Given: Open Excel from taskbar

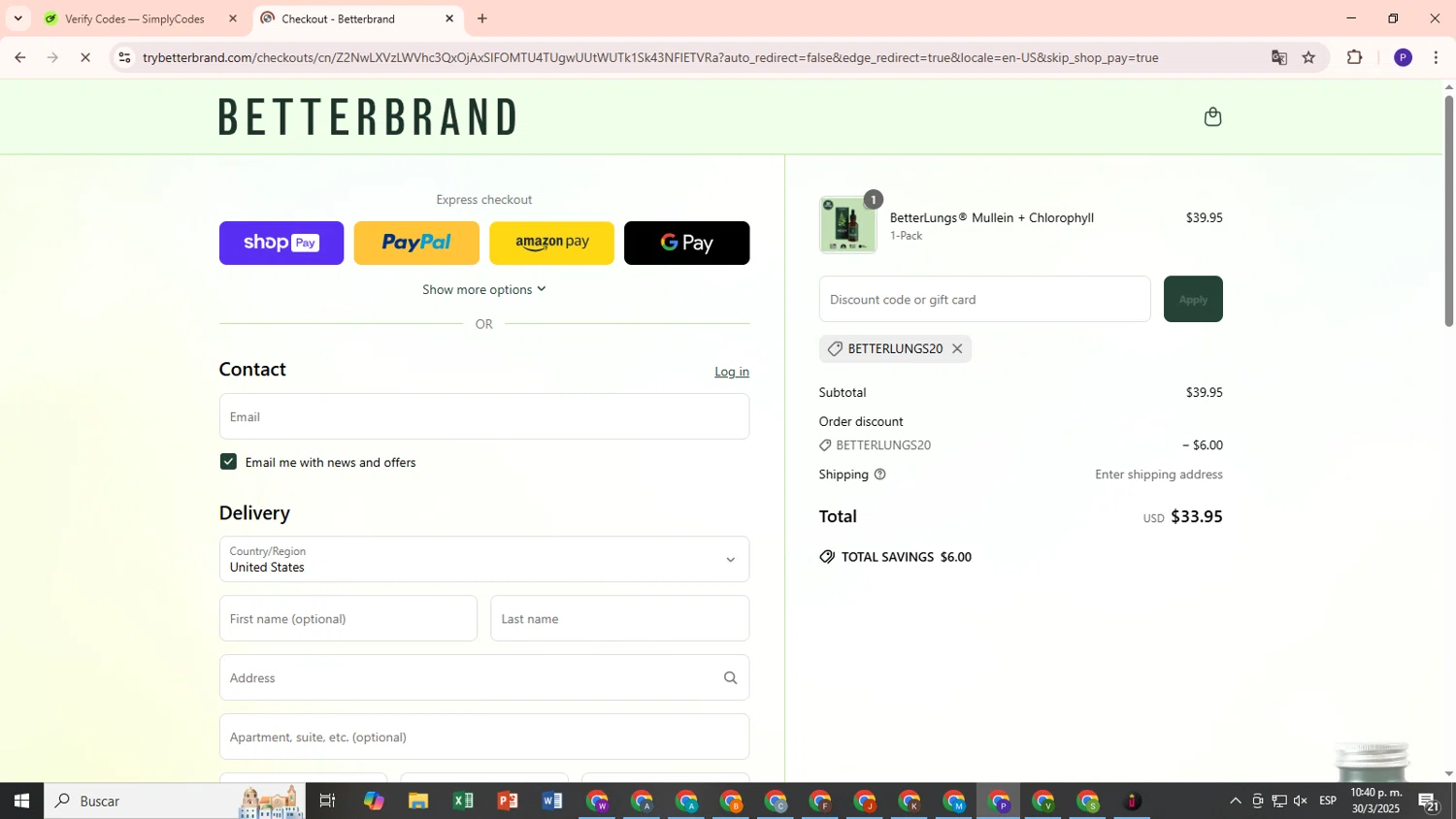Looking at the screenshot, I should click(x=463, y=801).
